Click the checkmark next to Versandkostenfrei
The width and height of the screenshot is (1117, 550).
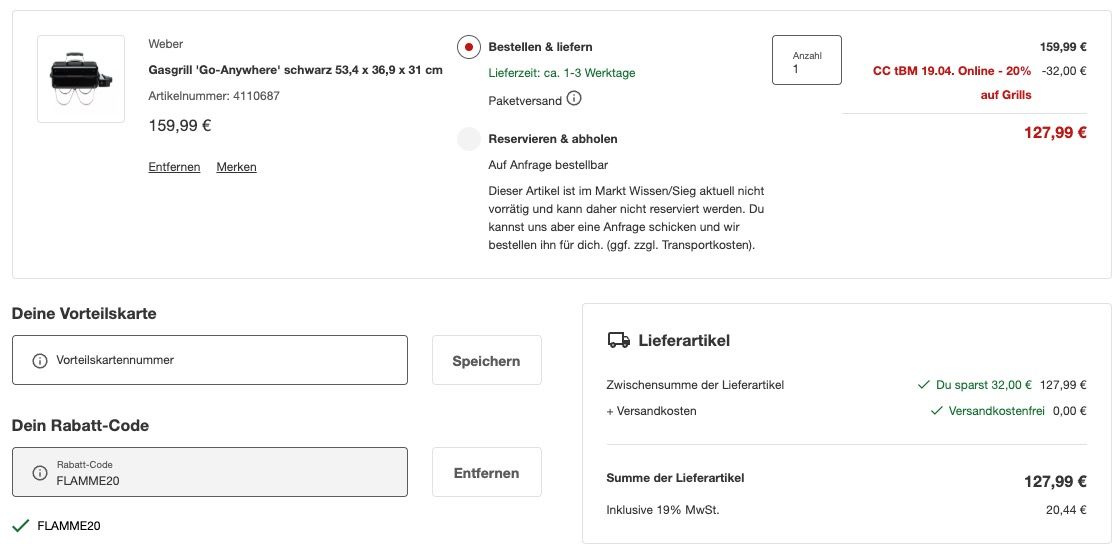point(936,411)
